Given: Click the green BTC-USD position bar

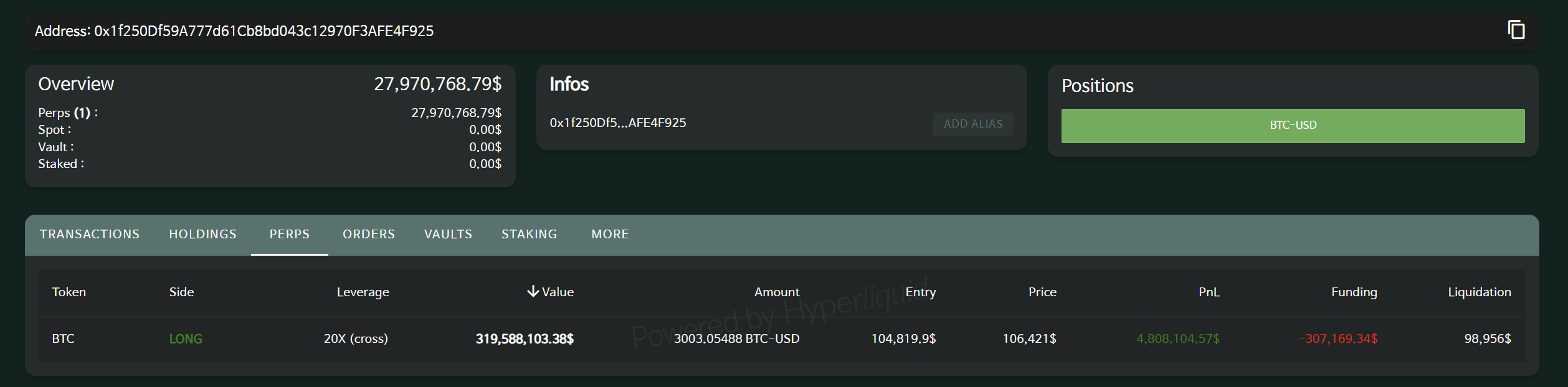Looking at the screenshot, I should [x=1293, y=126].
